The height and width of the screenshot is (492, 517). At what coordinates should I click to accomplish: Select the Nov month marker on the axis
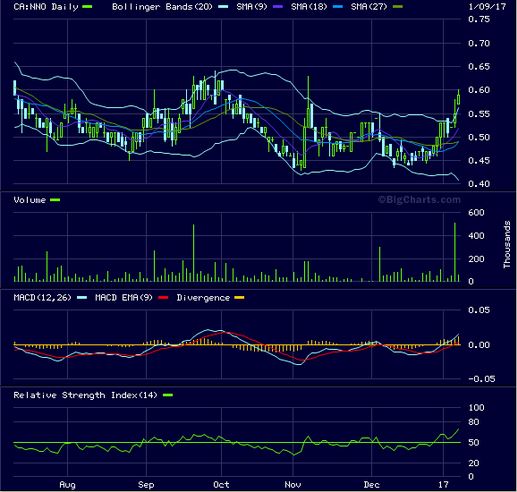[293, 485]
